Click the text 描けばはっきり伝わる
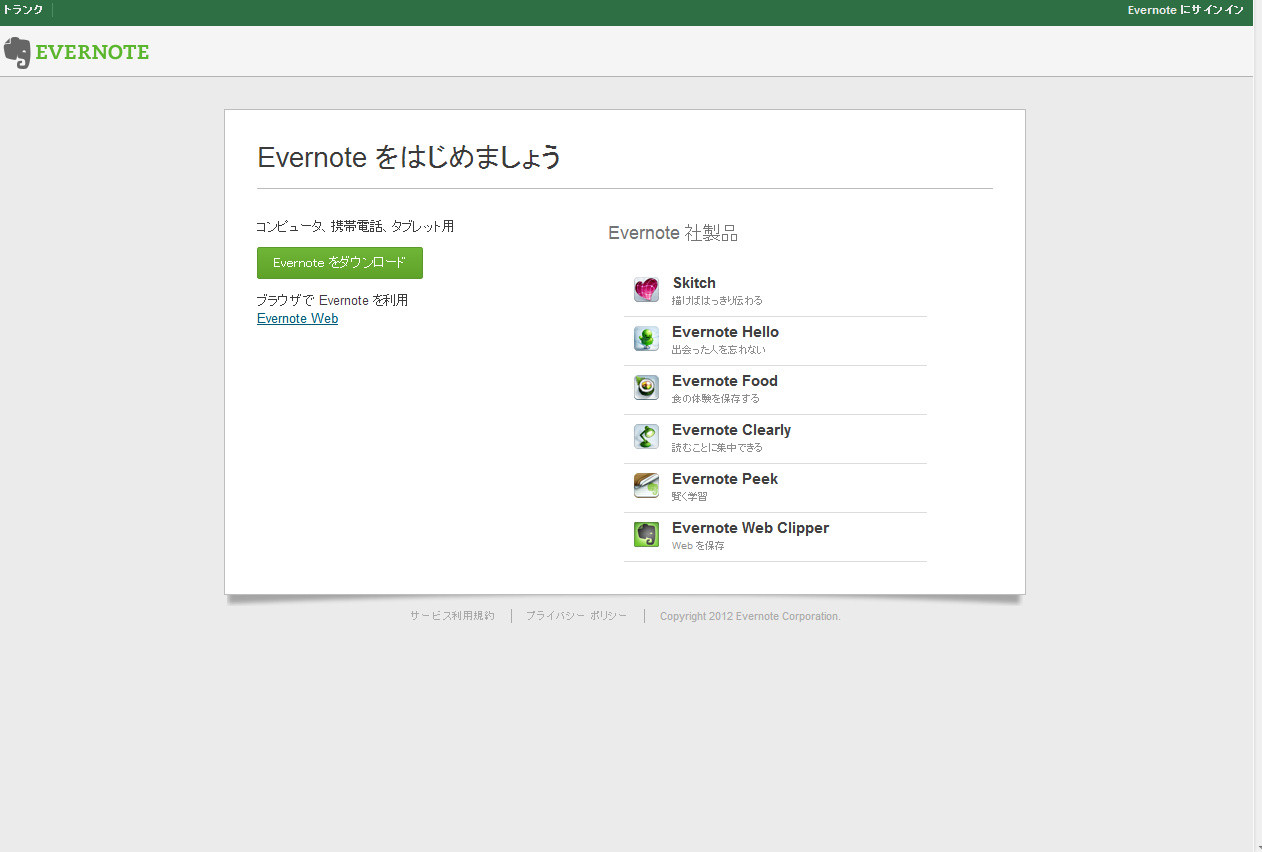The width and height of the screenshot is (1262, 852). pos(717,301)
